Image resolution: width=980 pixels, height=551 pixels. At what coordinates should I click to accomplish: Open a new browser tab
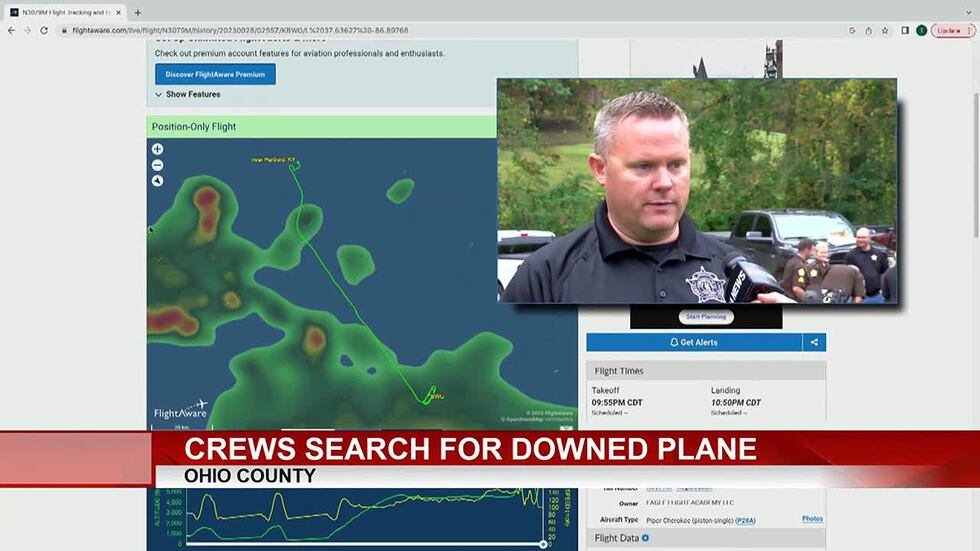click(137, 12)
